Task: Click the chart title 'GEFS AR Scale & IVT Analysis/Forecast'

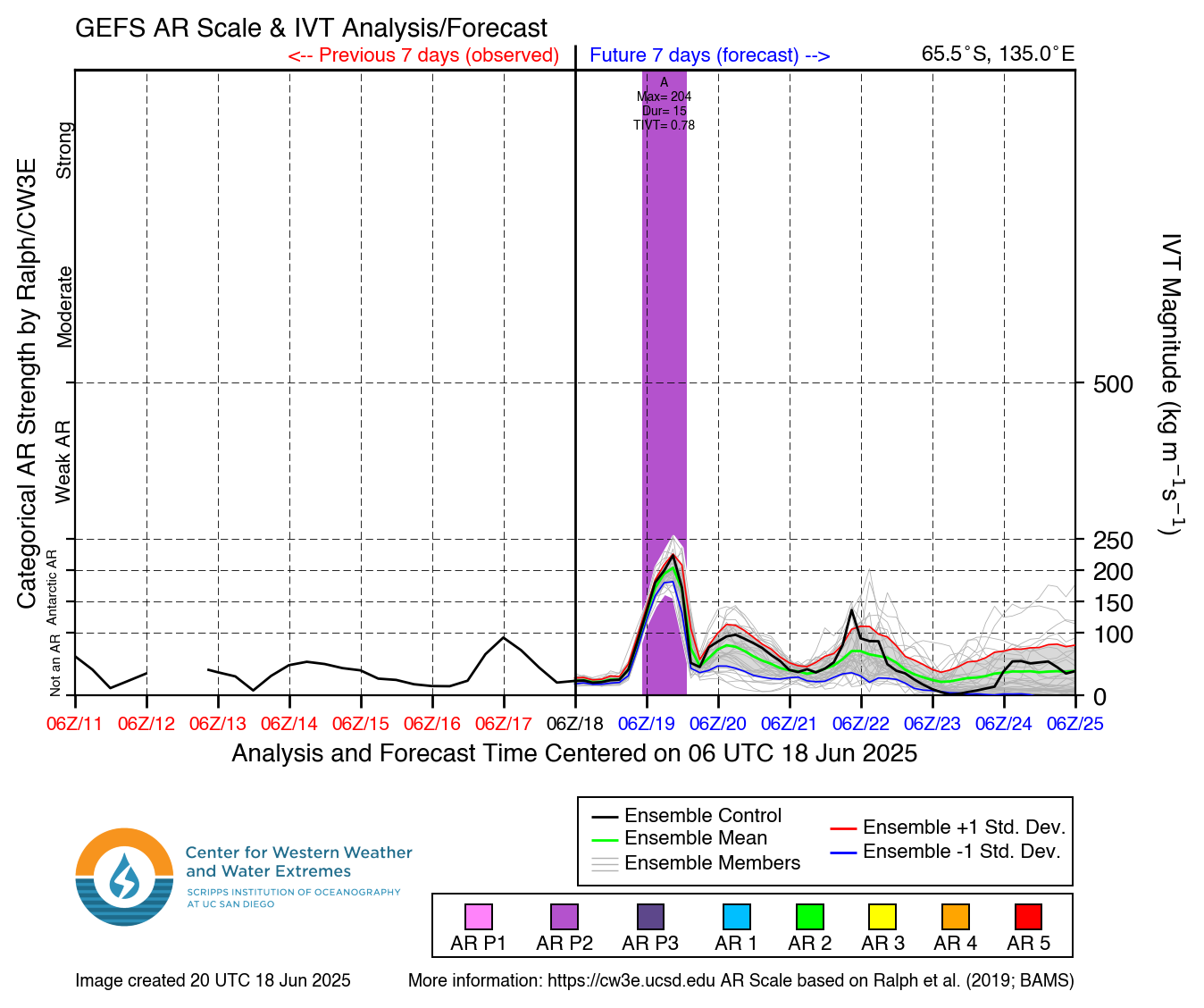Action: point(312,29)
